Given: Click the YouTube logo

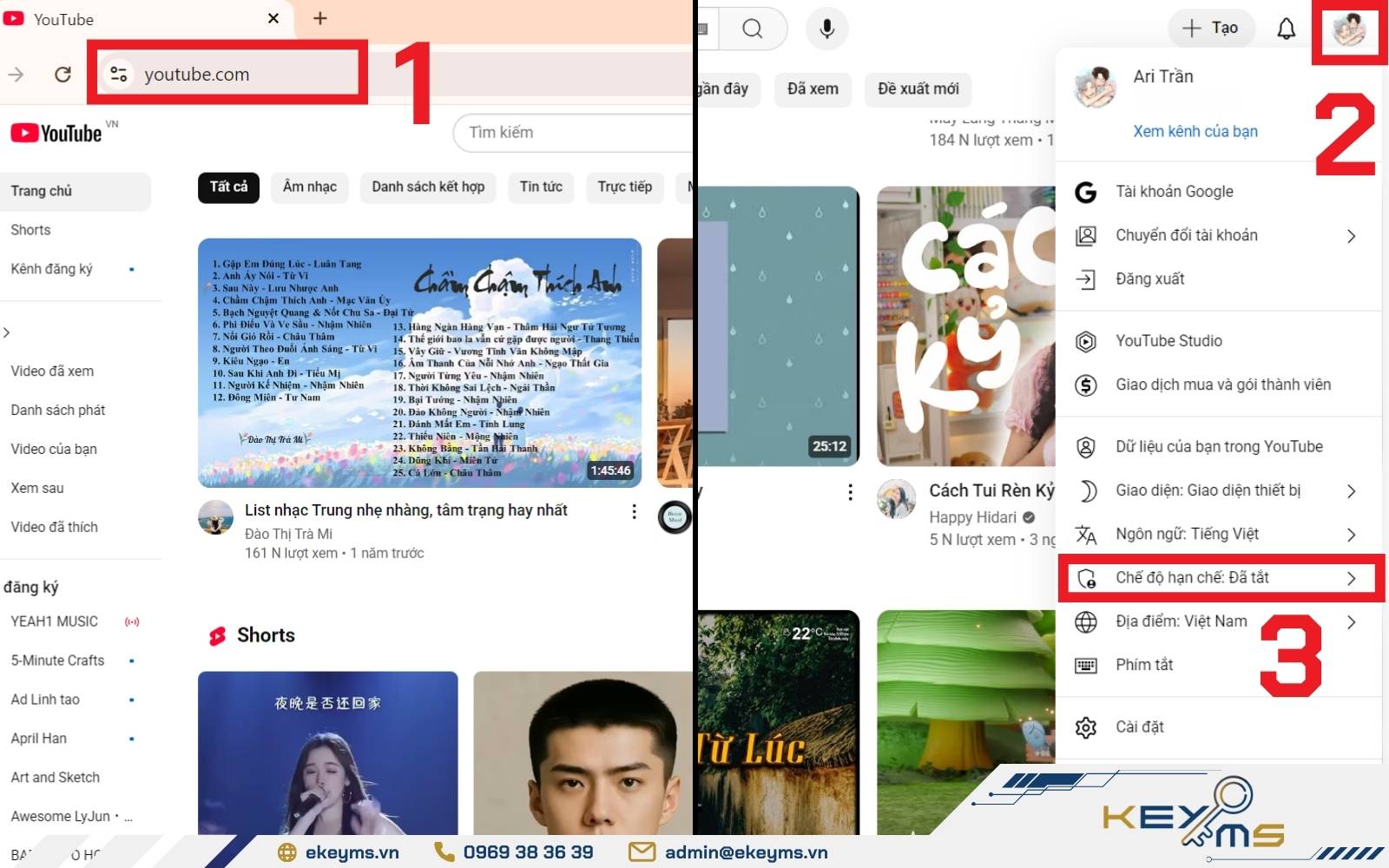Looking at the screenshot, I should coord(57,133).
